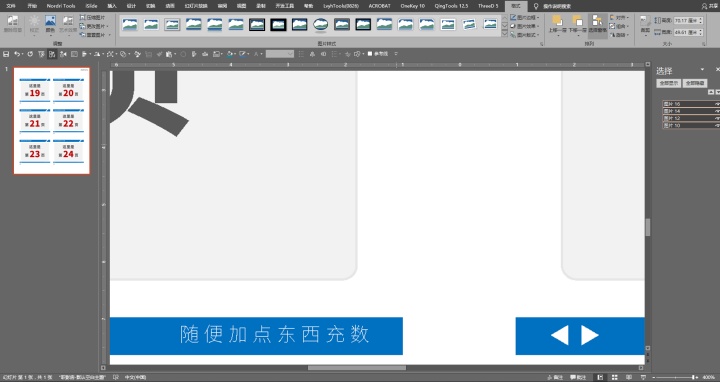Toggle the Guides (参考线) checkbox
The image size is (720, 382).
pyautogui.click(x=370, y=54)
